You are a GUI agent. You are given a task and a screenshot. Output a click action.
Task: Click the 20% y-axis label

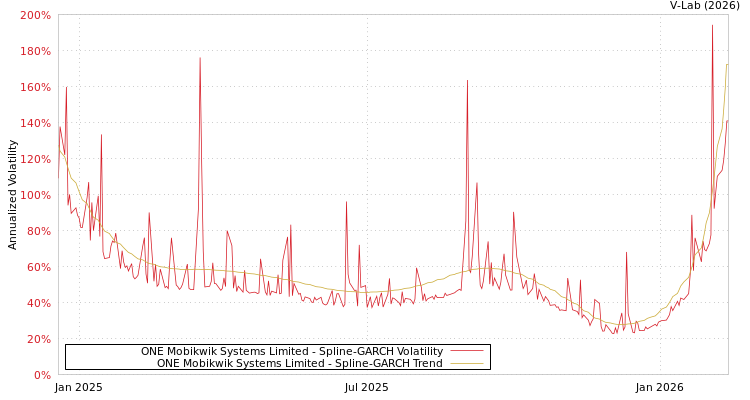pos(38,339)
